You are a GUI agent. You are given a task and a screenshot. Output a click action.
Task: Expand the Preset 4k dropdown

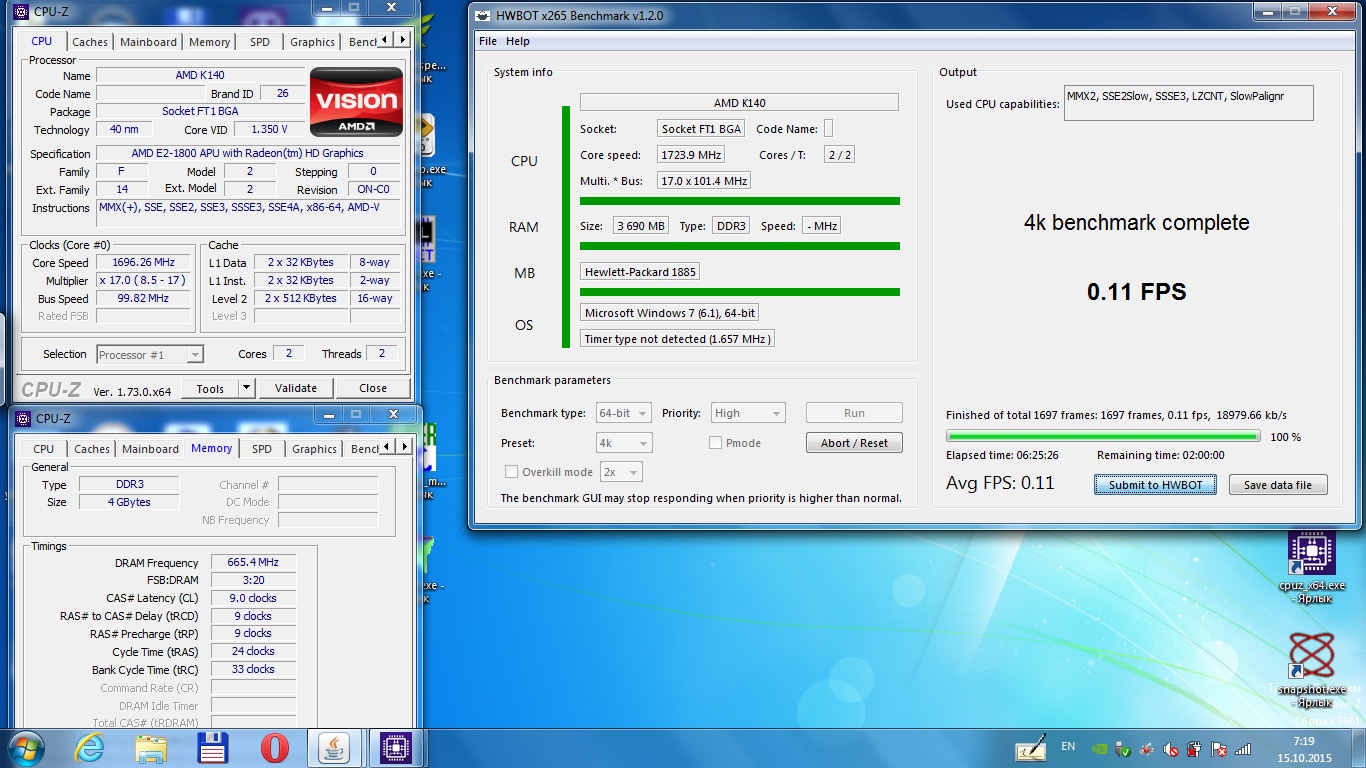coord(624,443)
